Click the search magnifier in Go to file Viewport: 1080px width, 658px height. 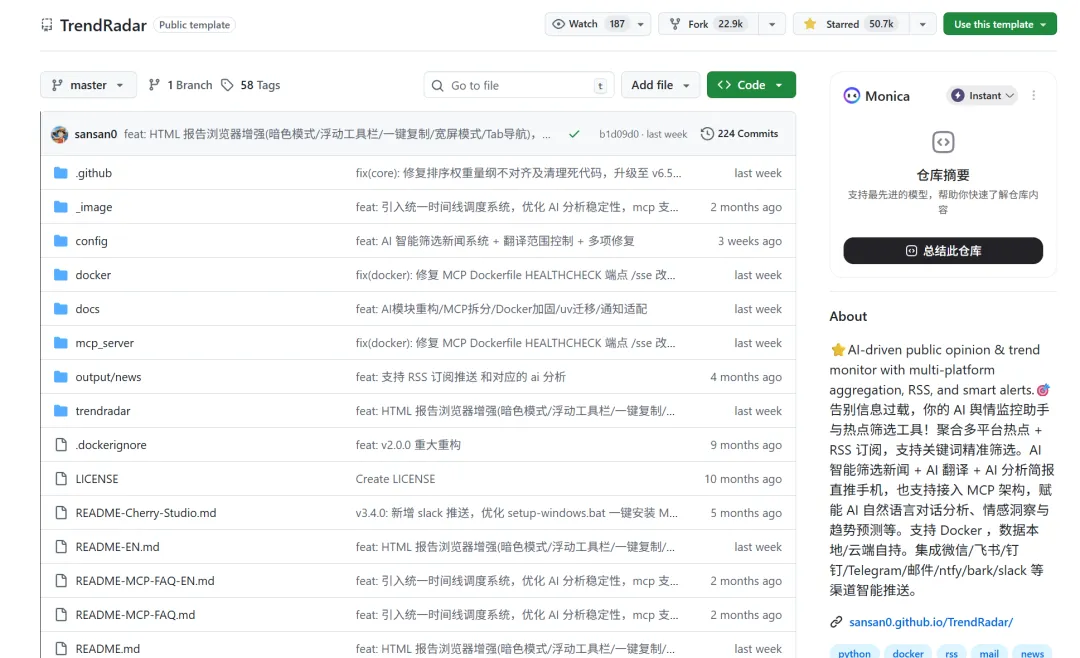437,85
